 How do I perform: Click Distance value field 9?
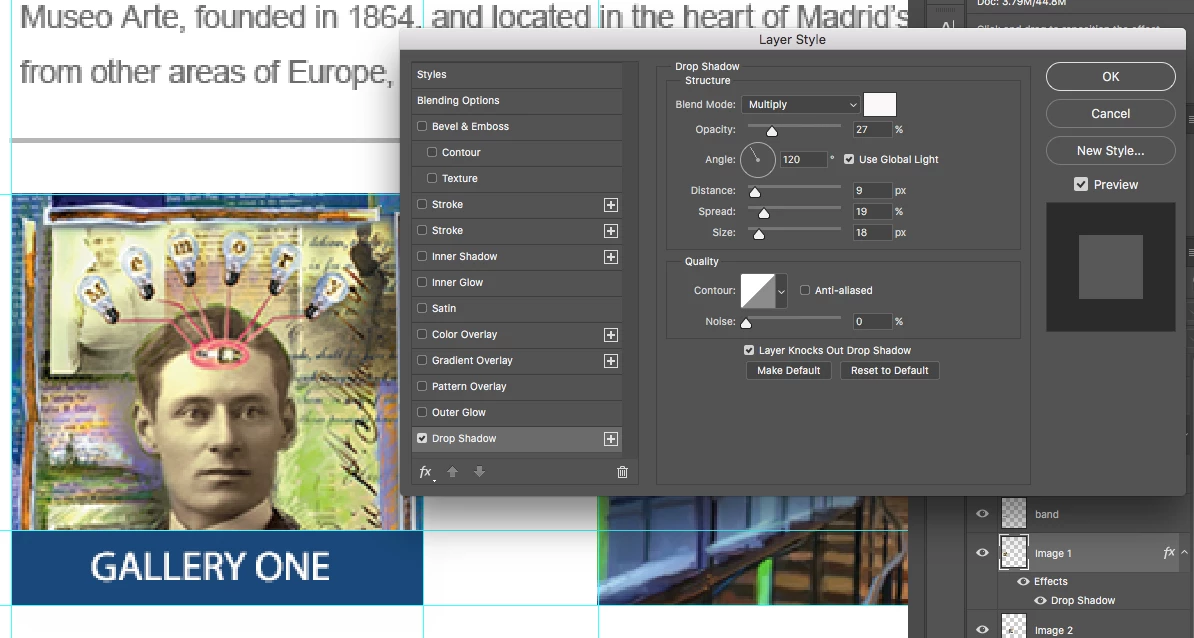(x=872, y=190)
